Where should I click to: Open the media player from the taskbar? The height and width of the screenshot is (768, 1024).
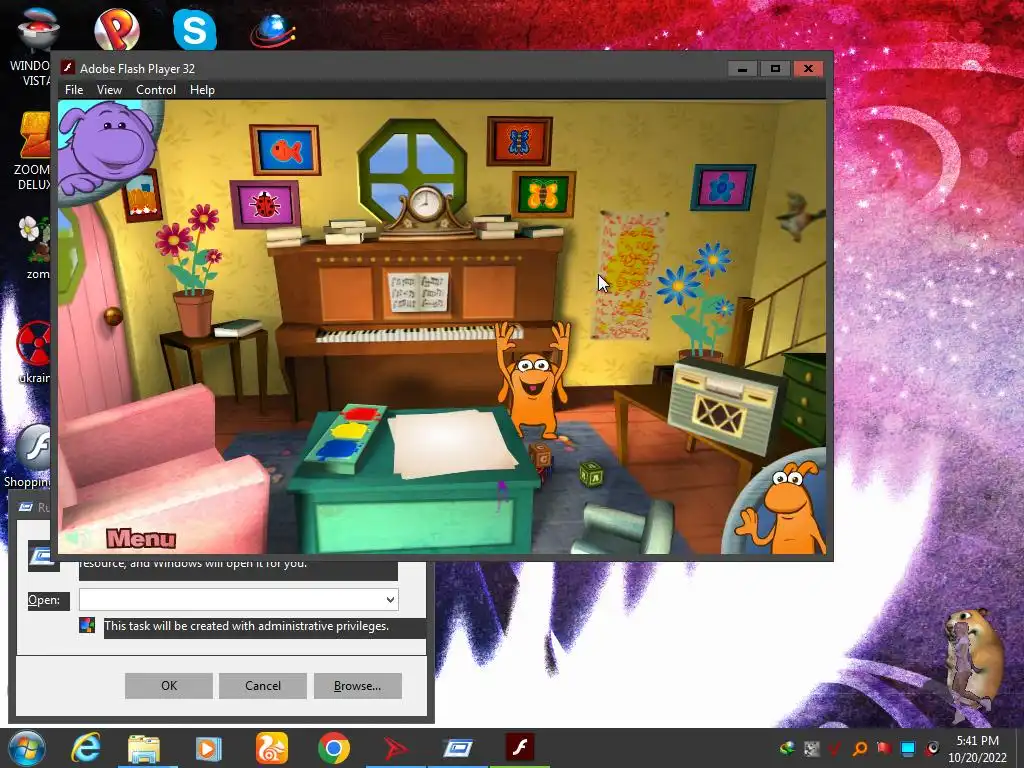click(208, 748)
